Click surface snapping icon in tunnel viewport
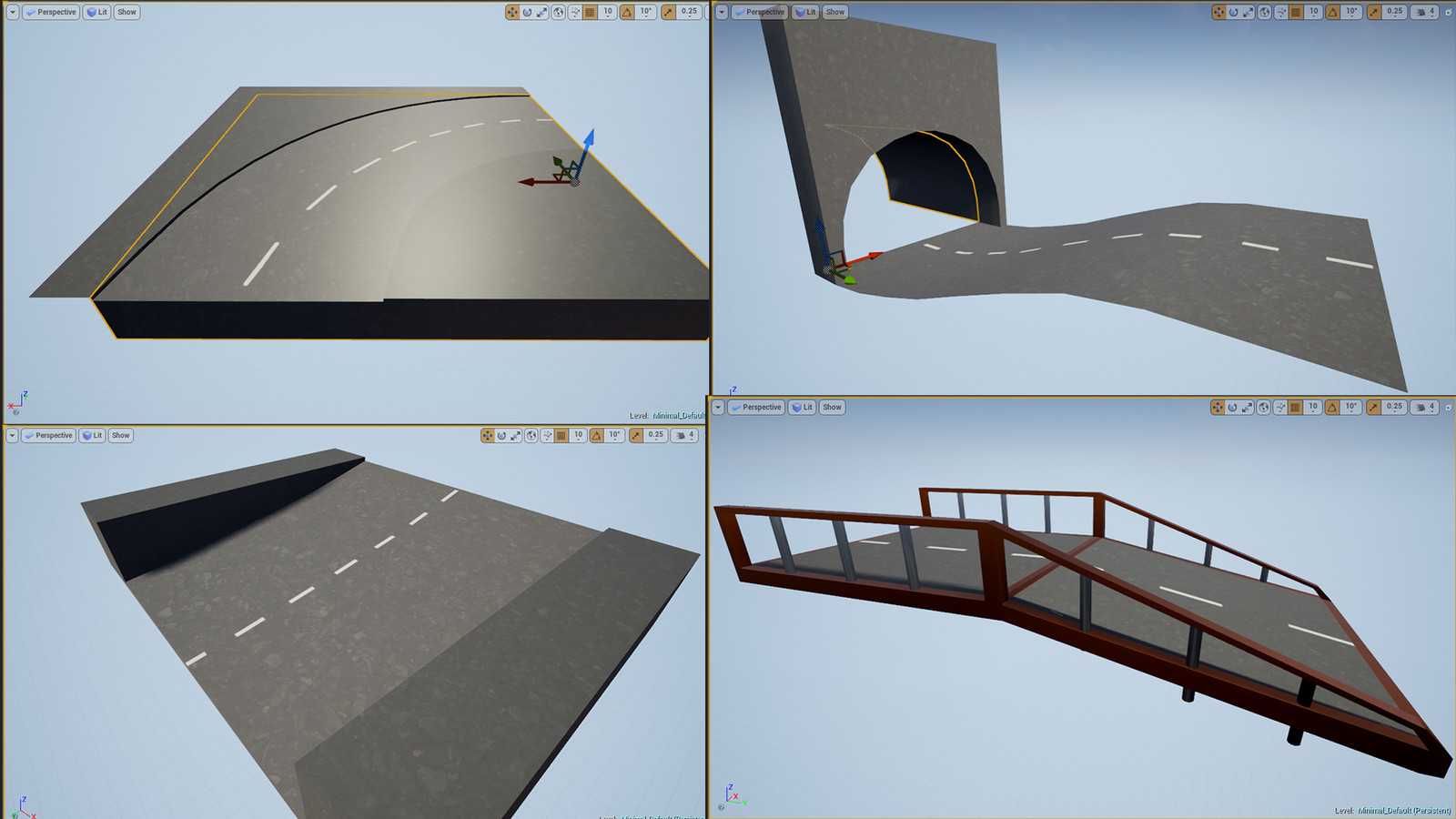The image size is (1456, 819). point(1281,12)
